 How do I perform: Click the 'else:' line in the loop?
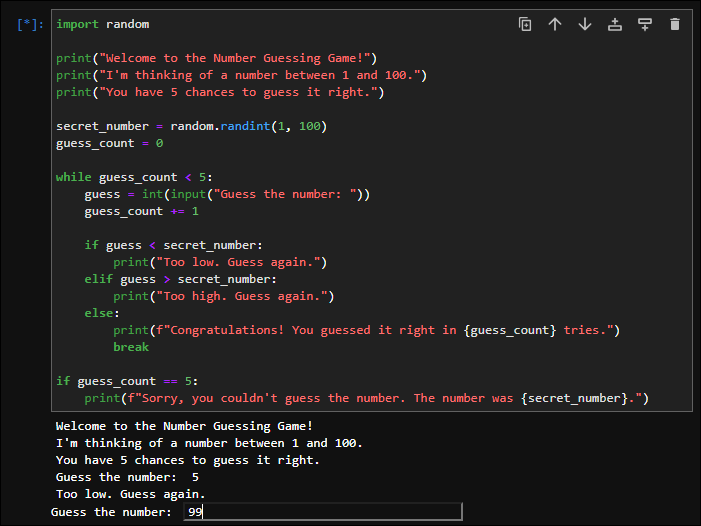[102, 313]
